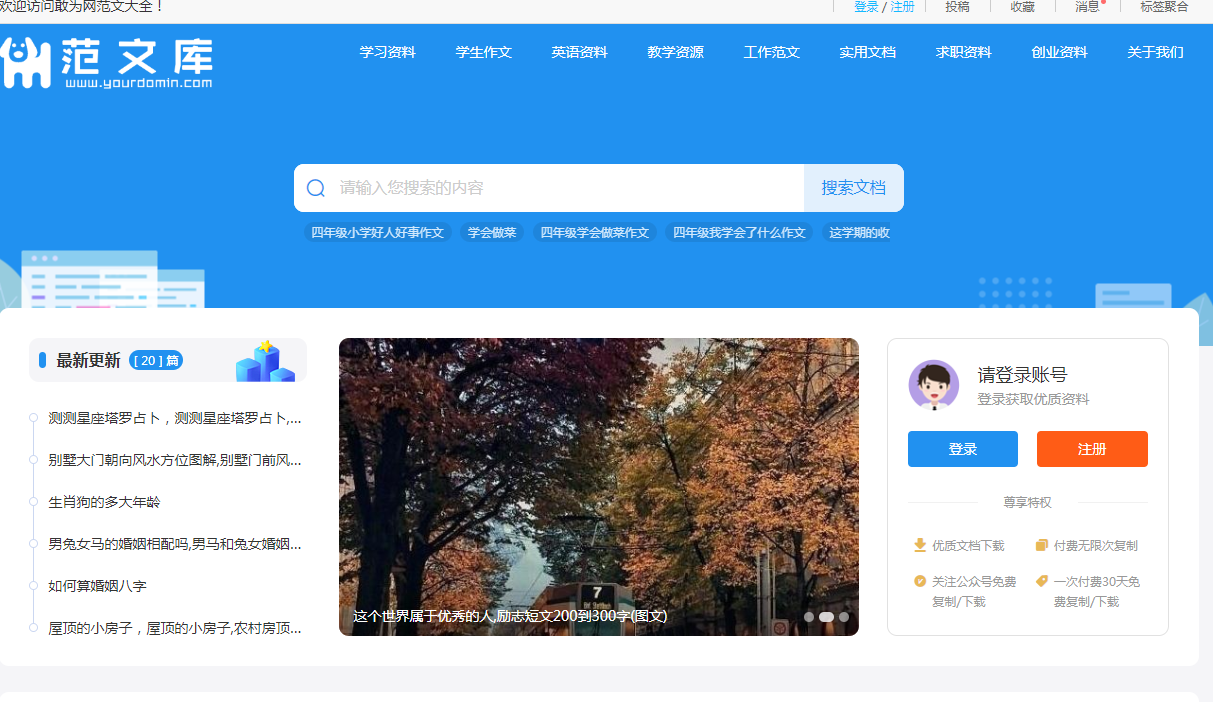Open 消息 notifications link
This screenshot has height=702, width=1213.
[x=1088, y=7]
